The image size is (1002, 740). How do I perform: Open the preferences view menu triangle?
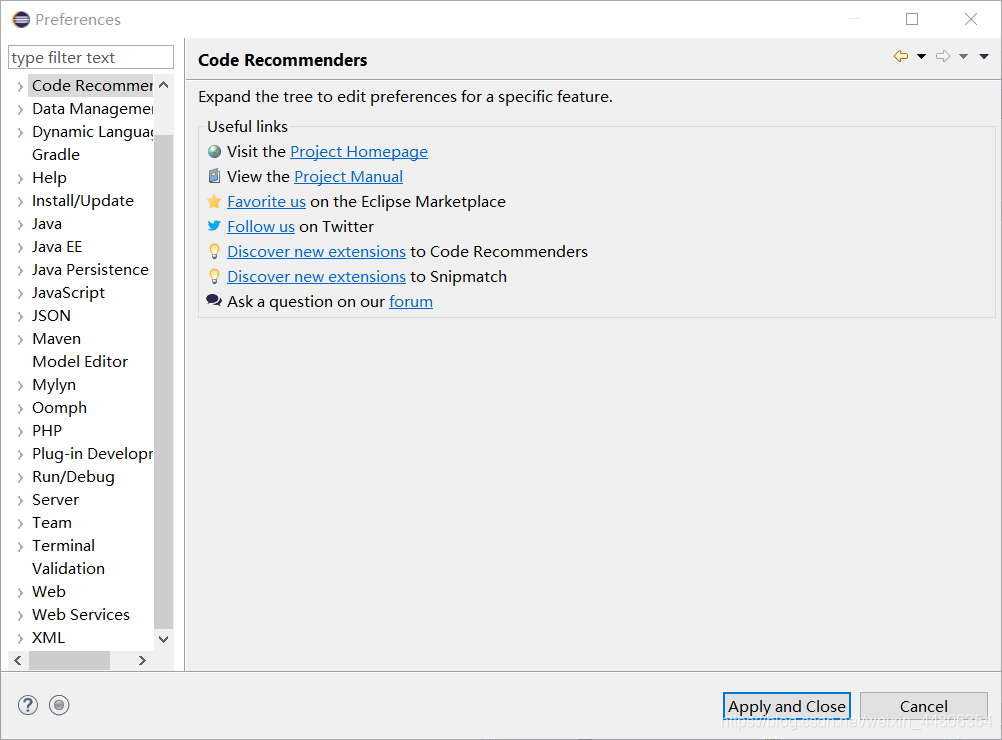pyautogui.click(x=984, y=56)
